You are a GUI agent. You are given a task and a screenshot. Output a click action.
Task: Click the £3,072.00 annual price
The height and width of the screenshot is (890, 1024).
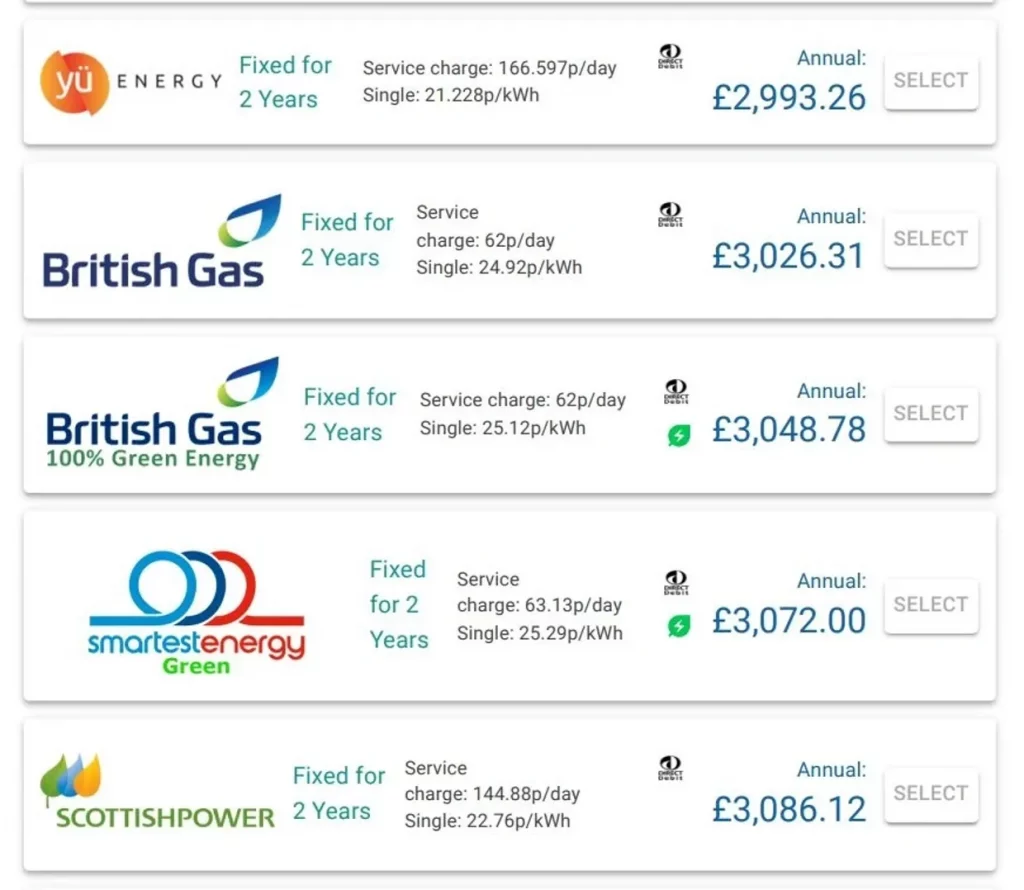point(789,621)
